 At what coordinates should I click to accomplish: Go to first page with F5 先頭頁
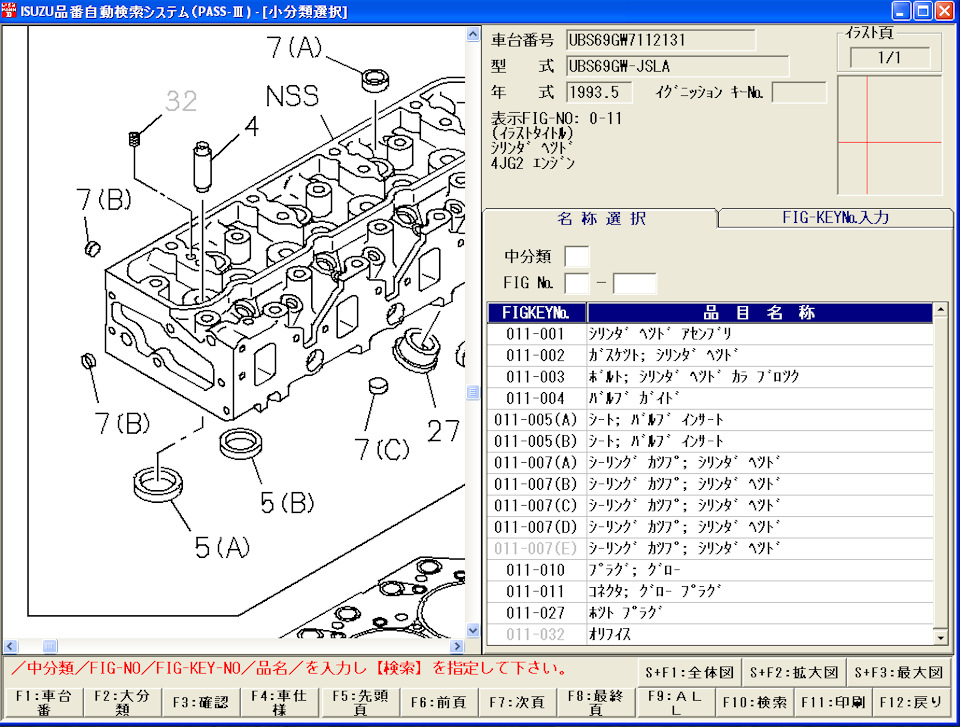(x=359, y=702)
